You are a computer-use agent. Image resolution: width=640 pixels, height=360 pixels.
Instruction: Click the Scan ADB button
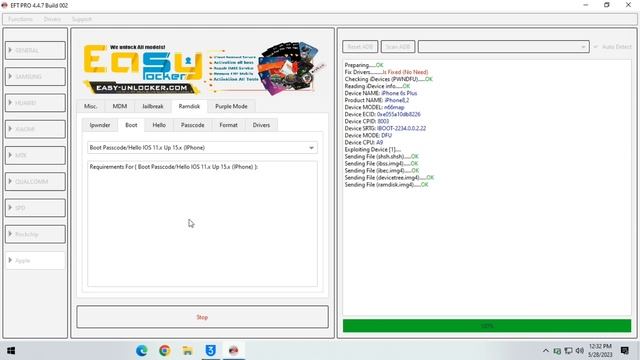[398, 47]
